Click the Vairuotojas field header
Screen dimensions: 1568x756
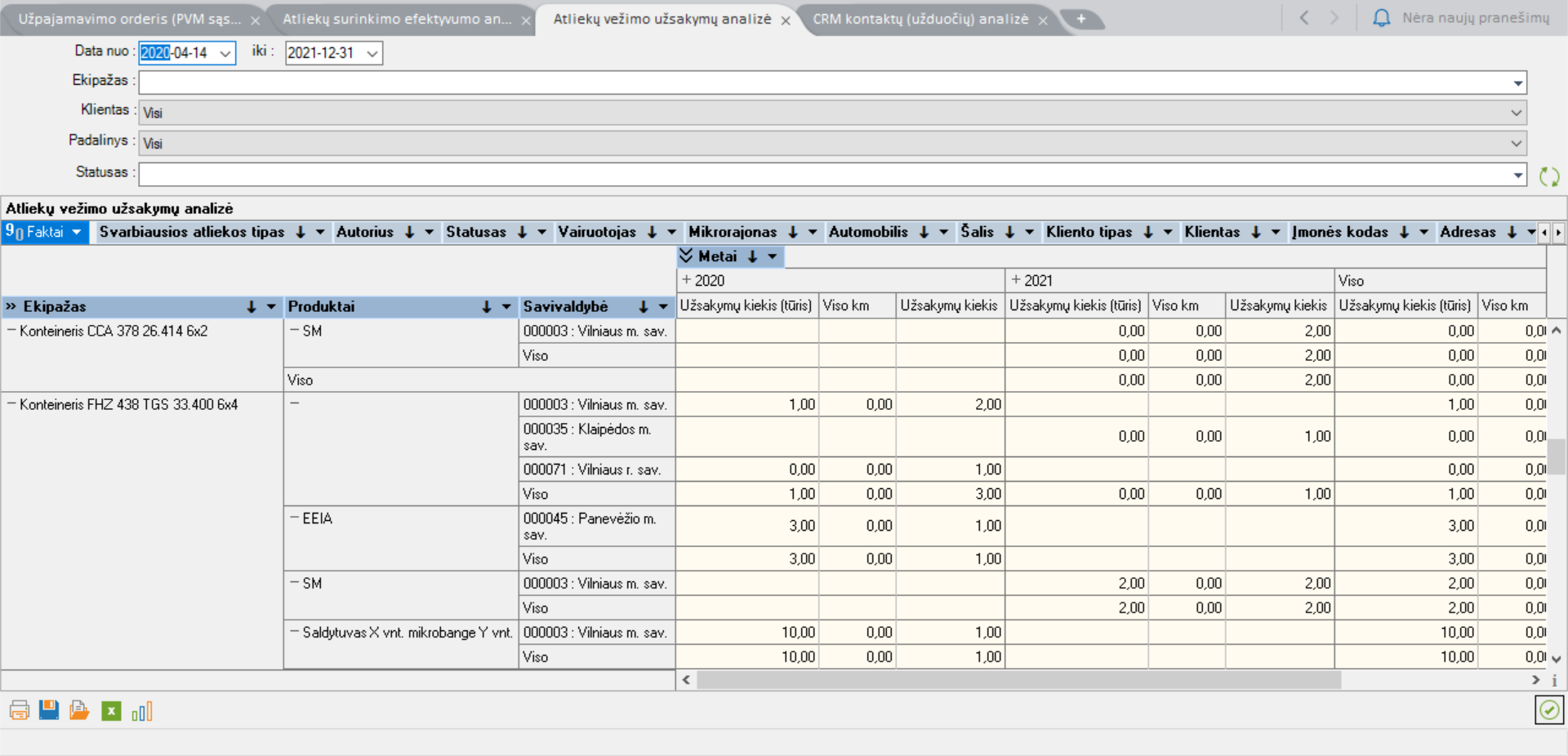click(x=596, y=232)
